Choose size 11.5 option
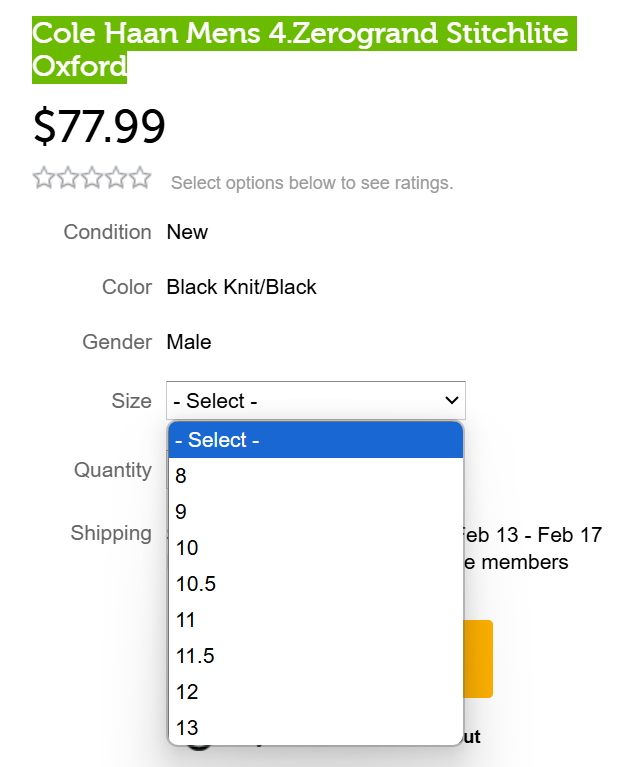This screenshot has width=622, height=767. [315, 656]
